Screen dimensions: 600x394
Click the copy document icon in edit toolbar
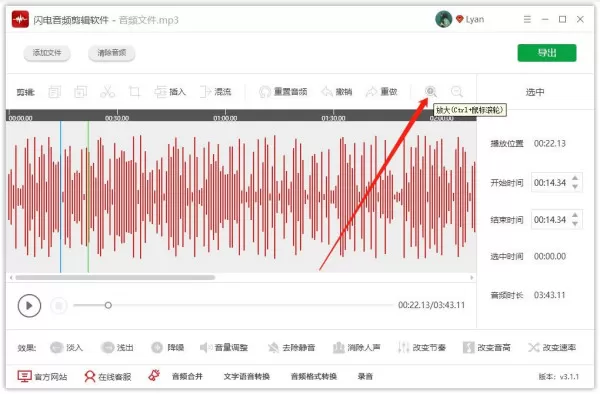54,92
